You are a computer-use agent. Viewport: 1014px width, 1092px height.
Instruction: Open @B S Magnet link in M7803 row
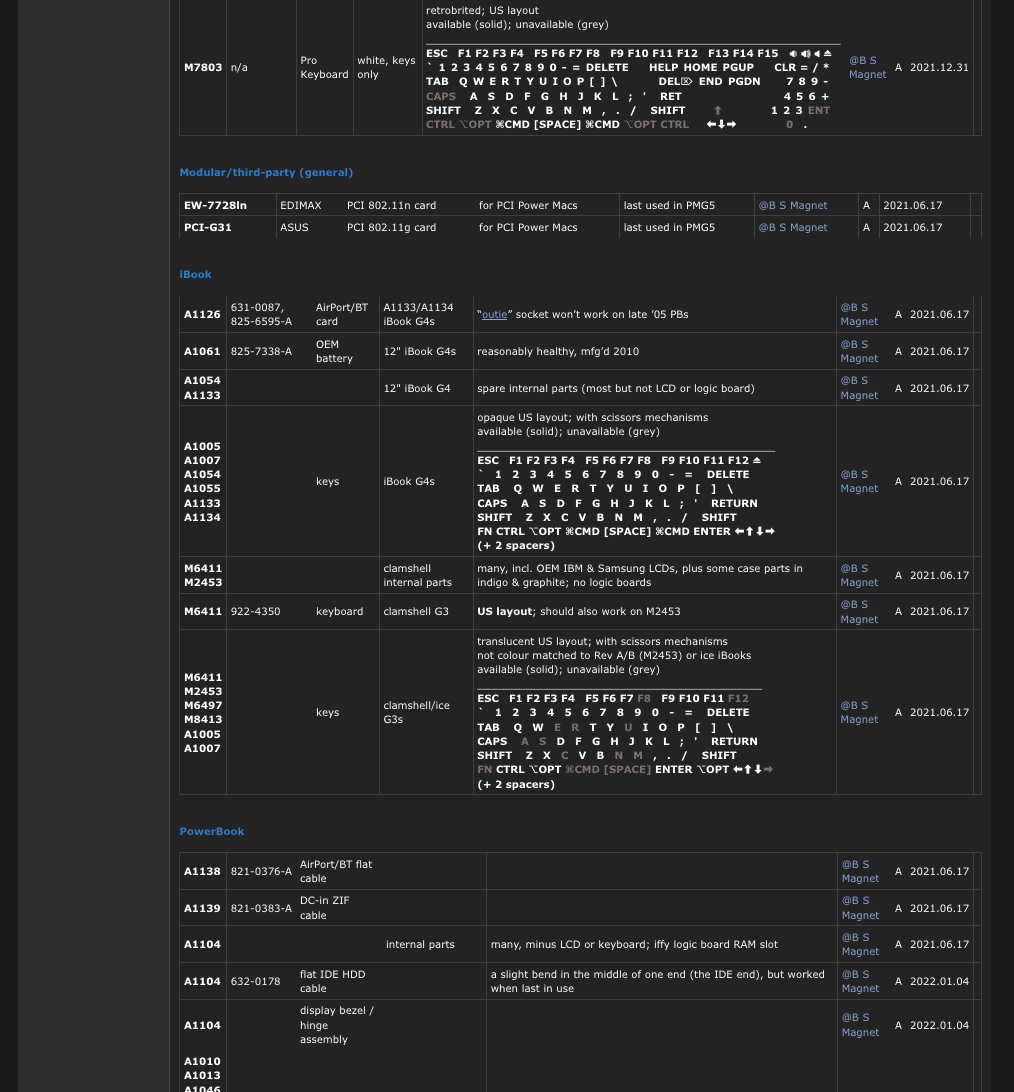click(867, 68)
